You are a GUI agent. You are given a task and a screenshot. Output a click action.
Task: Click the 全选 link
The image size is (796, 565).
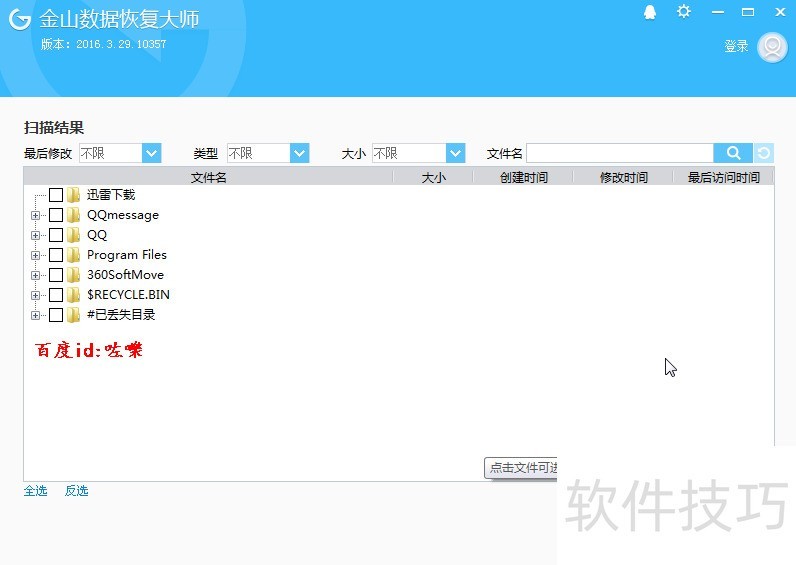pyautogui.click(x=35, y=491)
